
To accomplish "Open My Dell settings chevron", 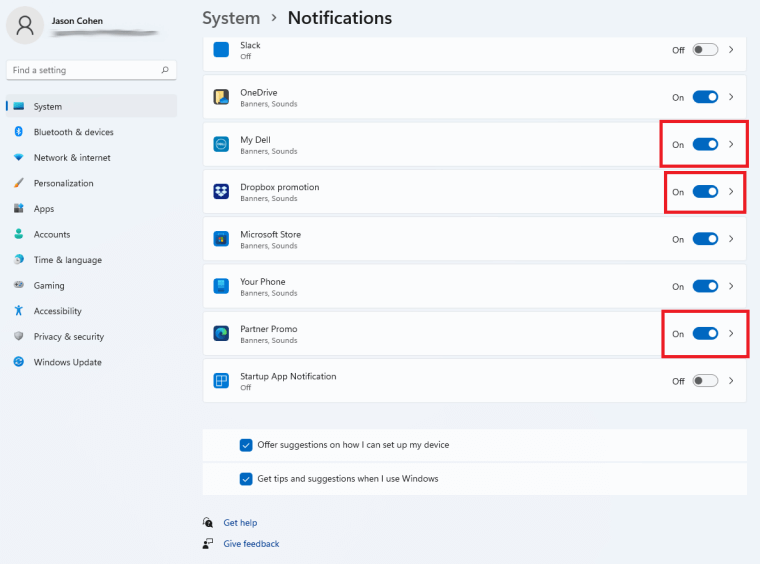I will point(731,144).
